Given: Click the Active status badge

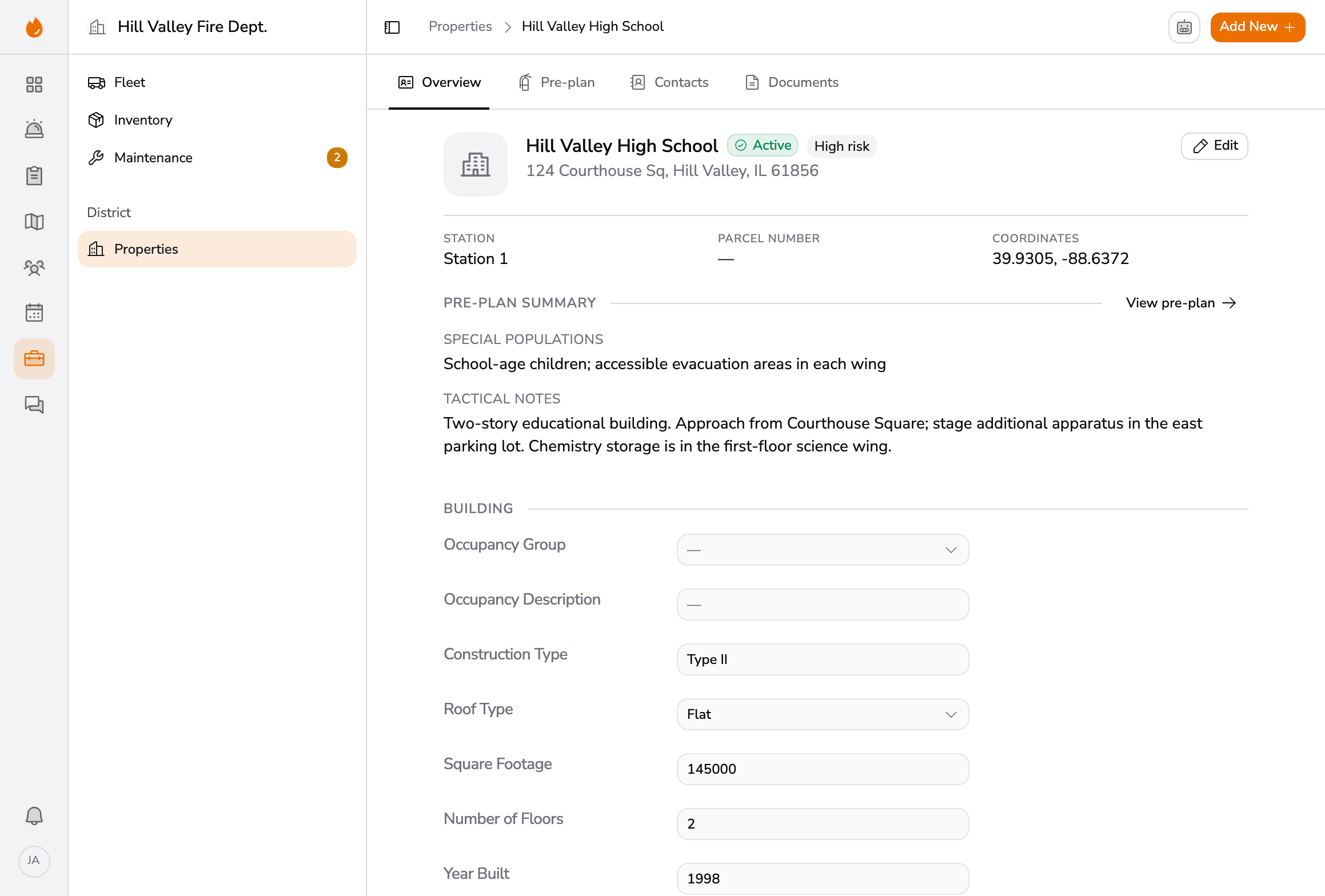Looking at the screenshot, I should [763, 146].
